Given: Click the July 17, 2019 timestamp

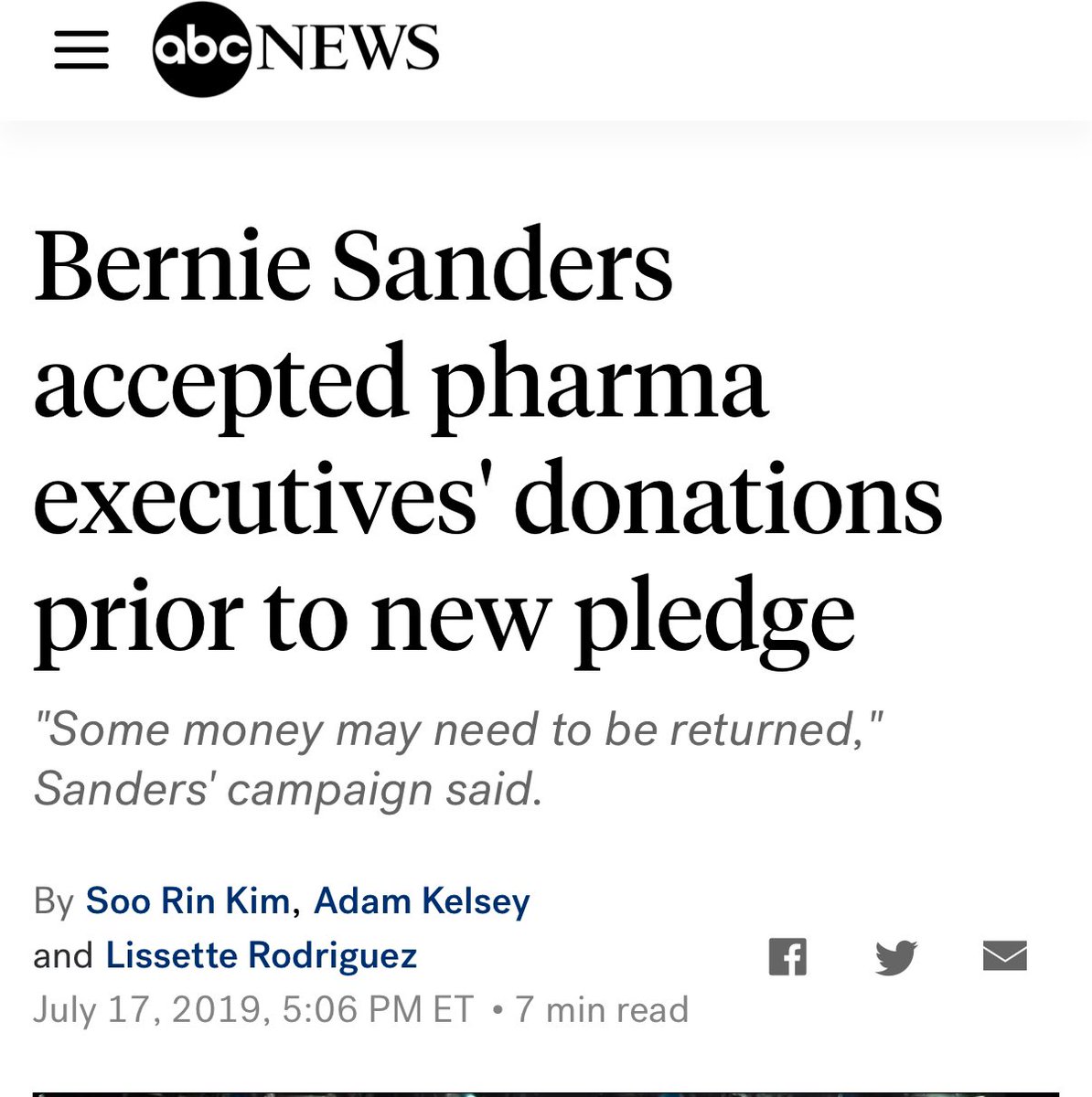Looking at the screenshot, I should pyautogui.click(x=253, y=1009).
